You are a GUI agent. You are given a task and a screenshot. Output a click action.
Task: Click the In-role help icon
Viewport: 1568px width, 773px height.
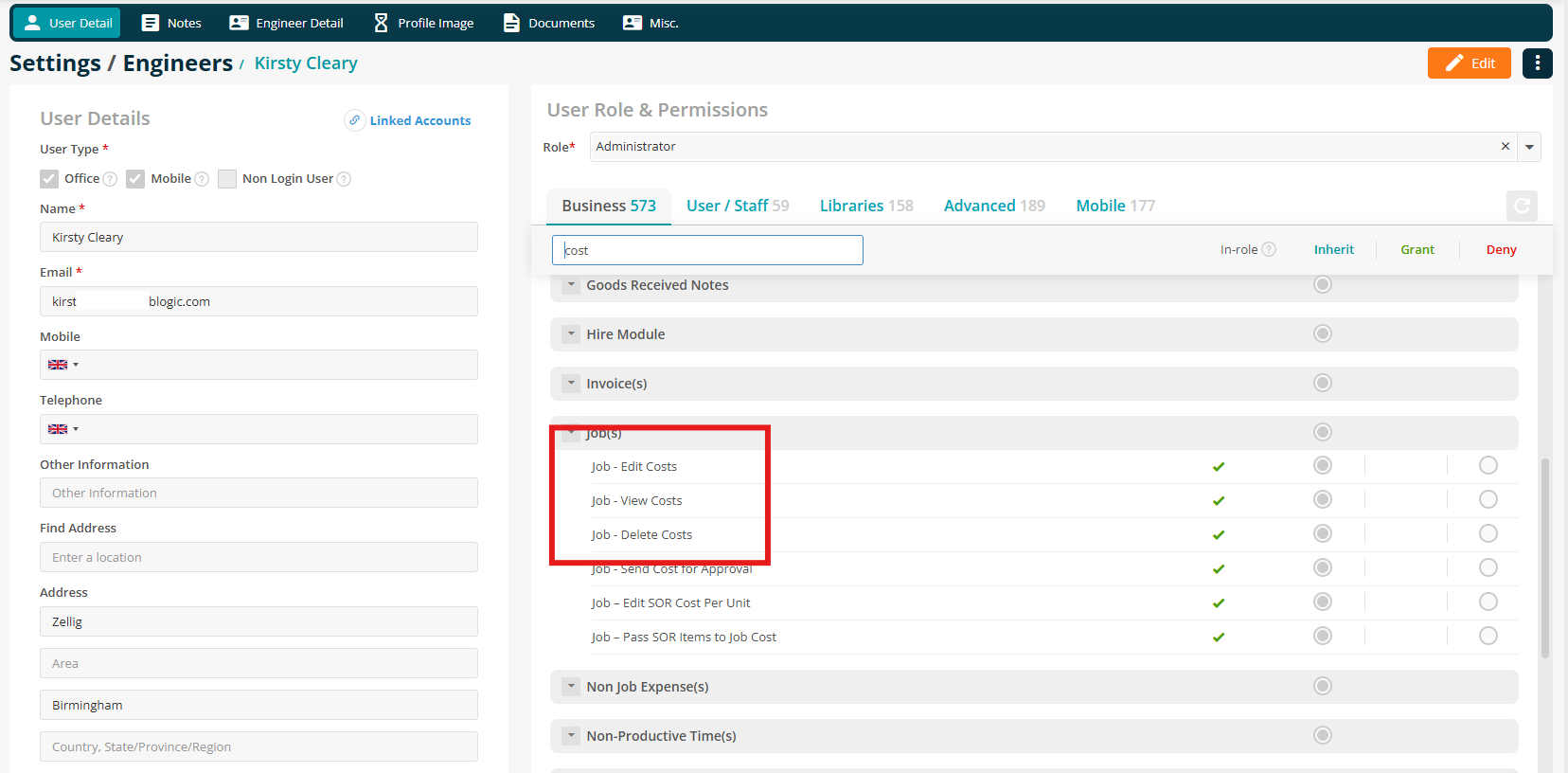(1269, 249)
